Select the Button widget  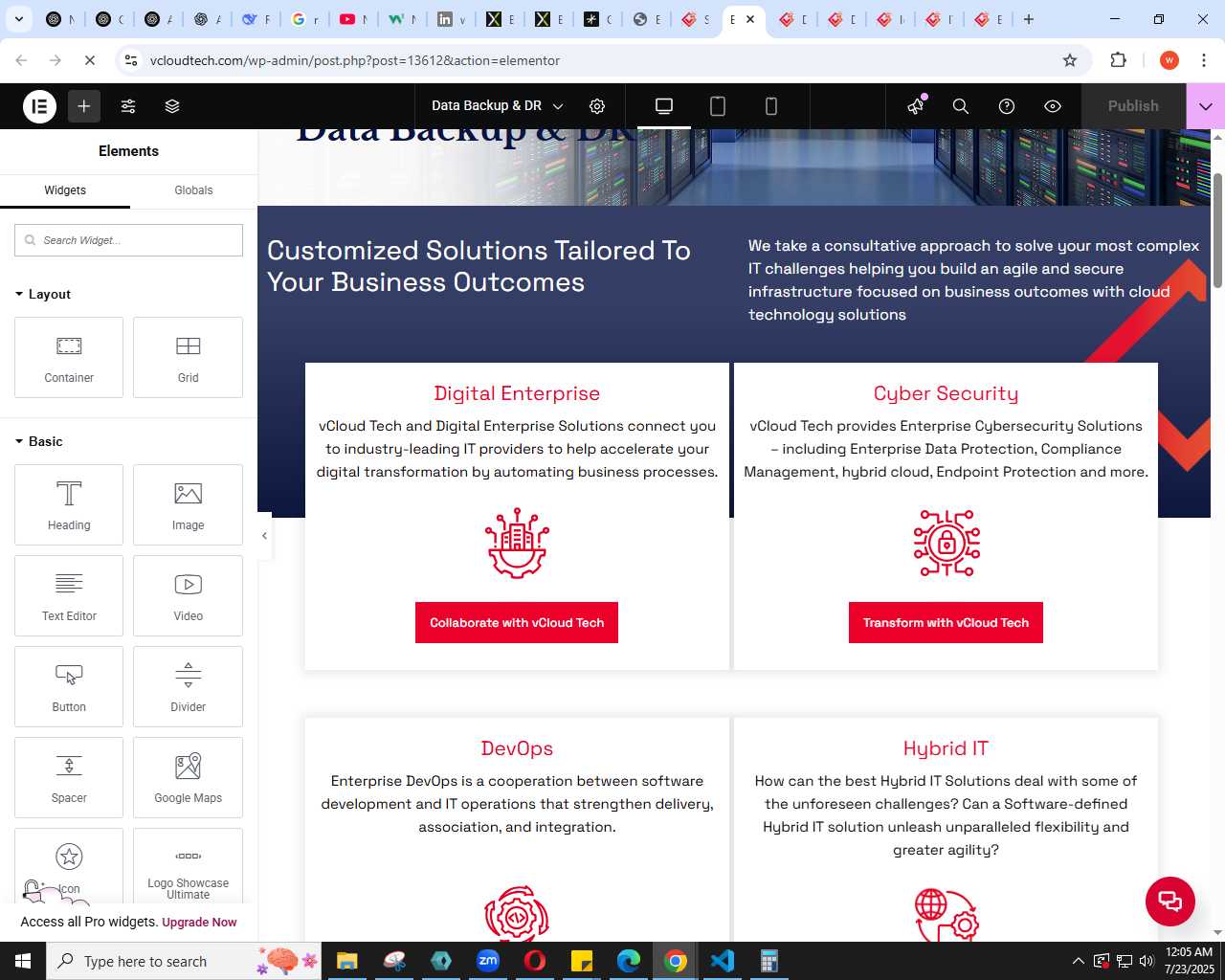coord(69,686)
